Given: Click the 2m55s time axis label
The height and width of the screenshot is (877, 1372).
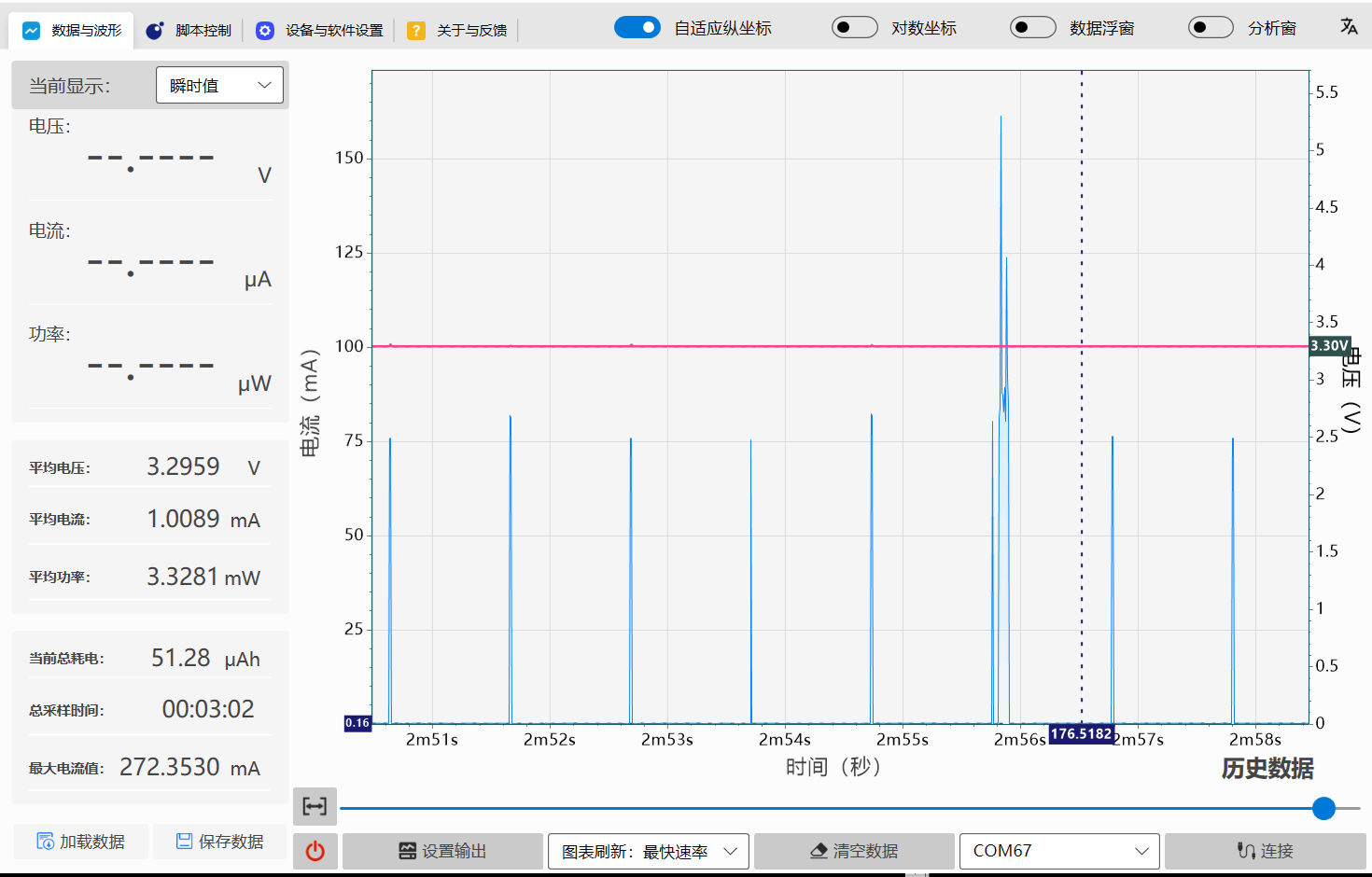Looking at the screenshot, I should click(902, 739).
